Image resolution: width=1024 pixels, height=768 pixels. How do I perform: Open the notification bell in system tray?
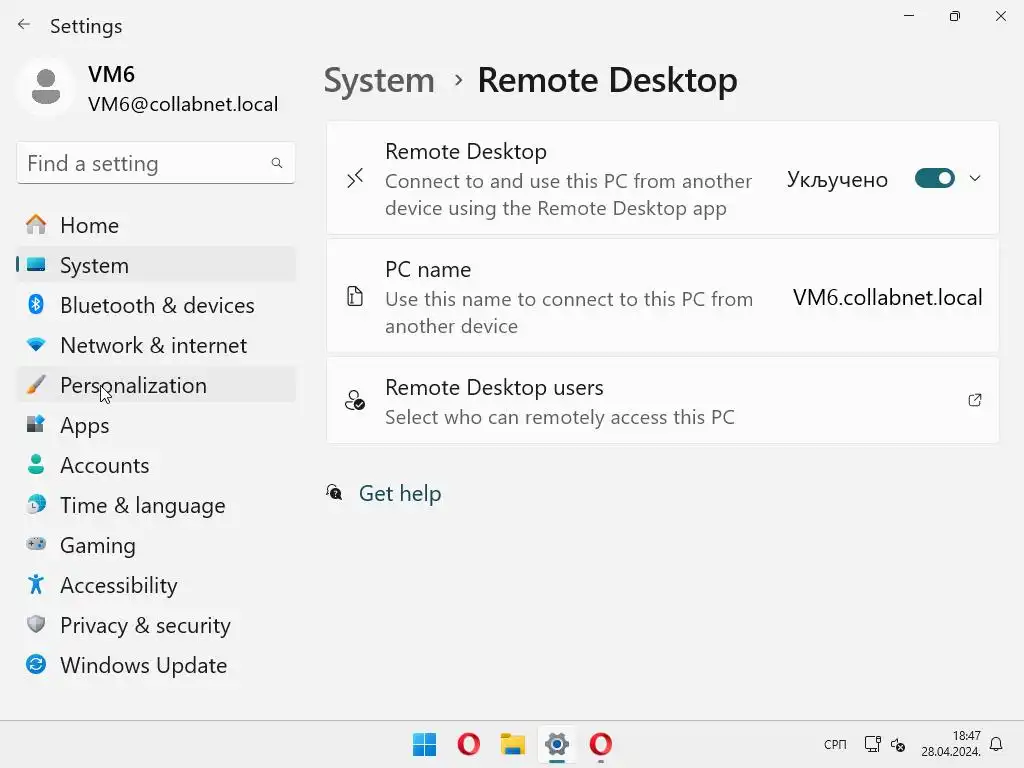[996, 744]
